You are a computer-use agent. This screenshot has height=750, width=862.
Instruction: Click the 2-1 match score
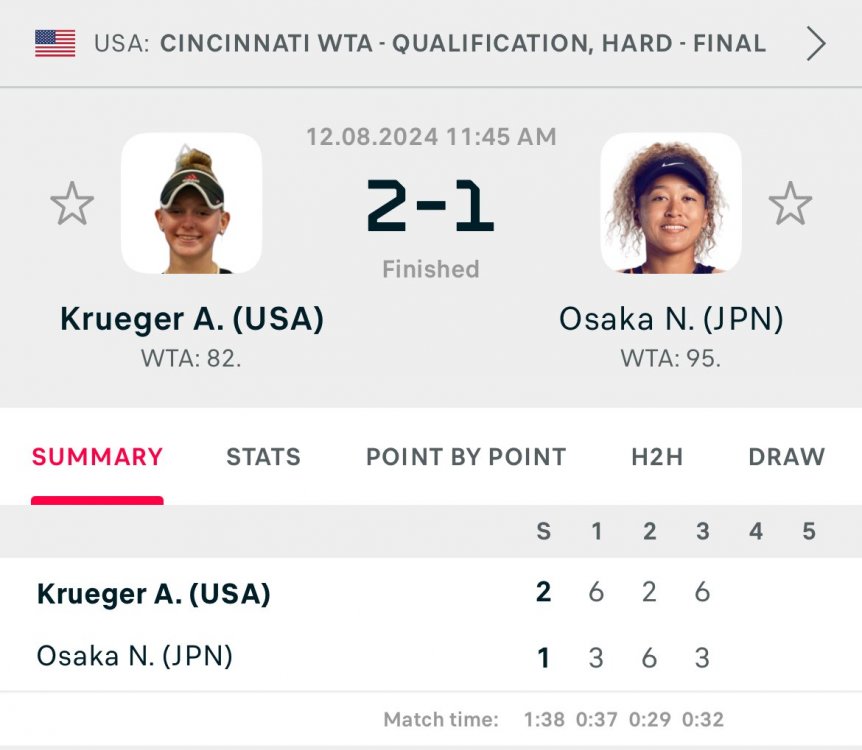pos(430,206)
